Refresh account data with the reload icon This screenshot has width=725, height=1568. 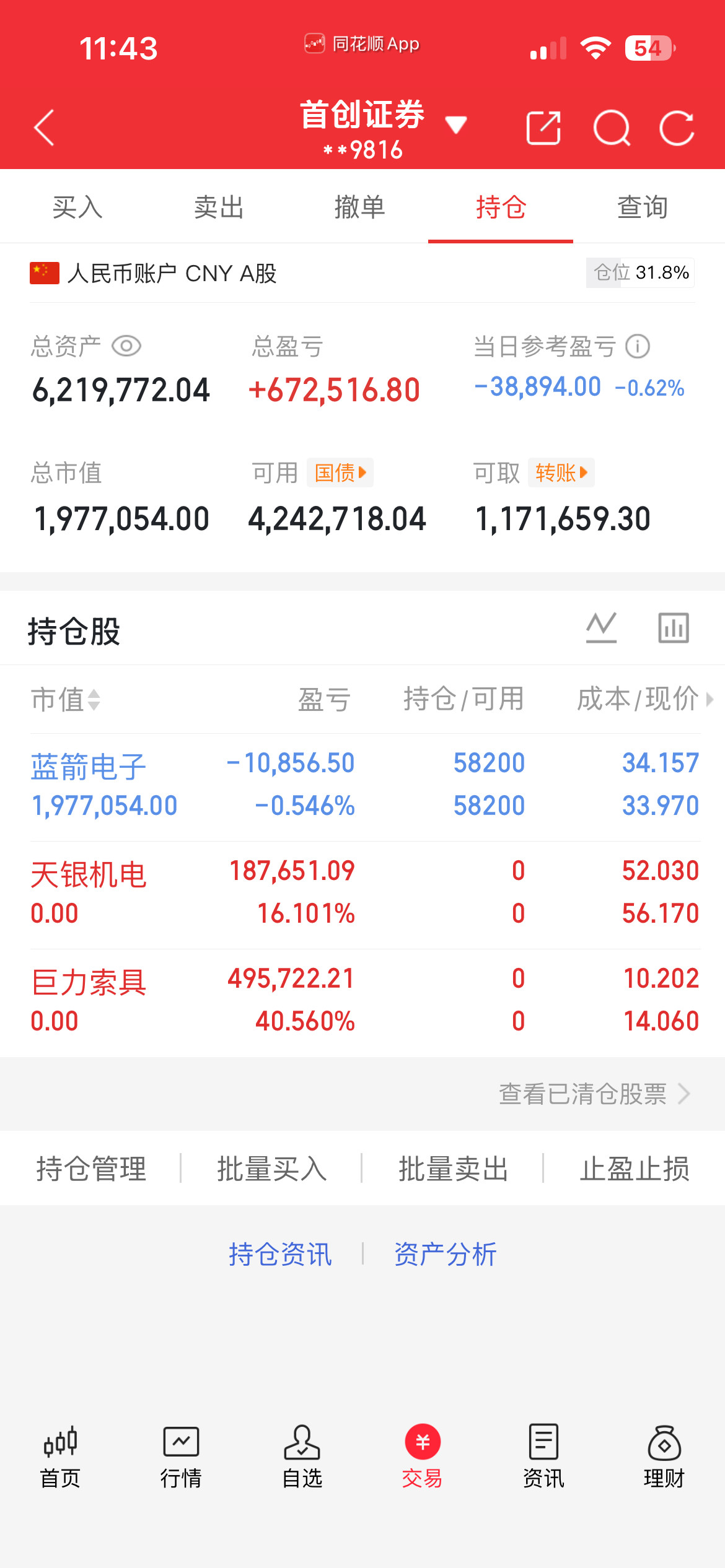pos(677,128)
